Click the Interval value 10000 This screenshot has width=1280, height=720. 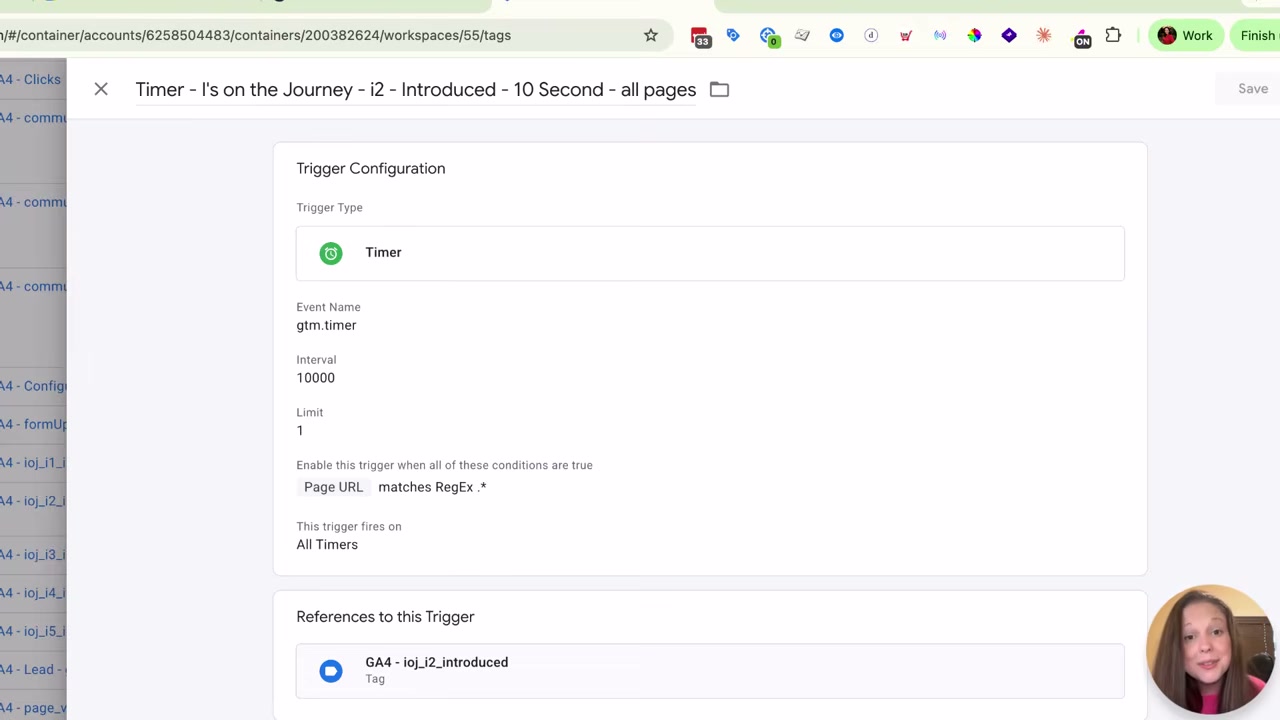click(x=315, y=378)
